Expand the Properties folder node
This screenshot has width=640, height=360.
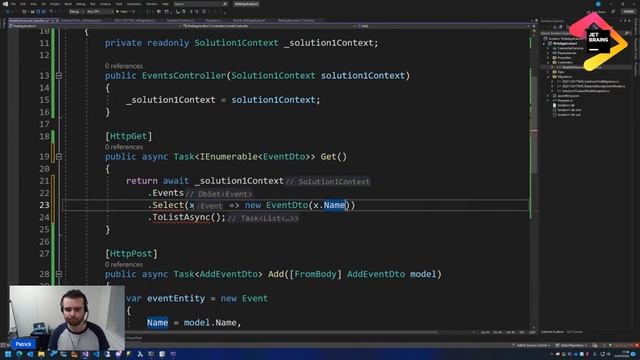click(x=548, y=58)
